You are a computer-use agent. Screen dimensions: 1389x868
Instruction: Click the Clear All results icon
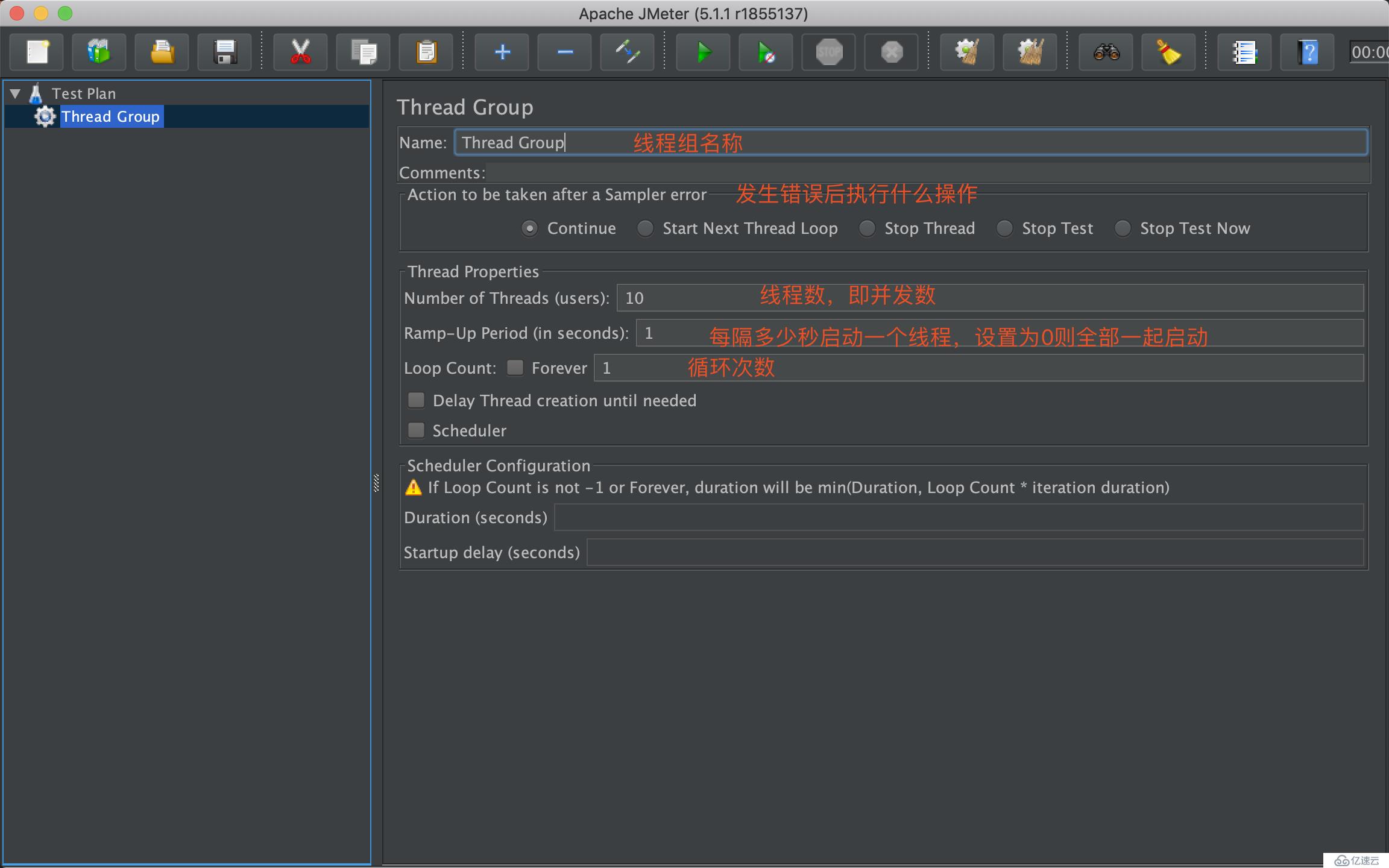tap(1030, 52)
